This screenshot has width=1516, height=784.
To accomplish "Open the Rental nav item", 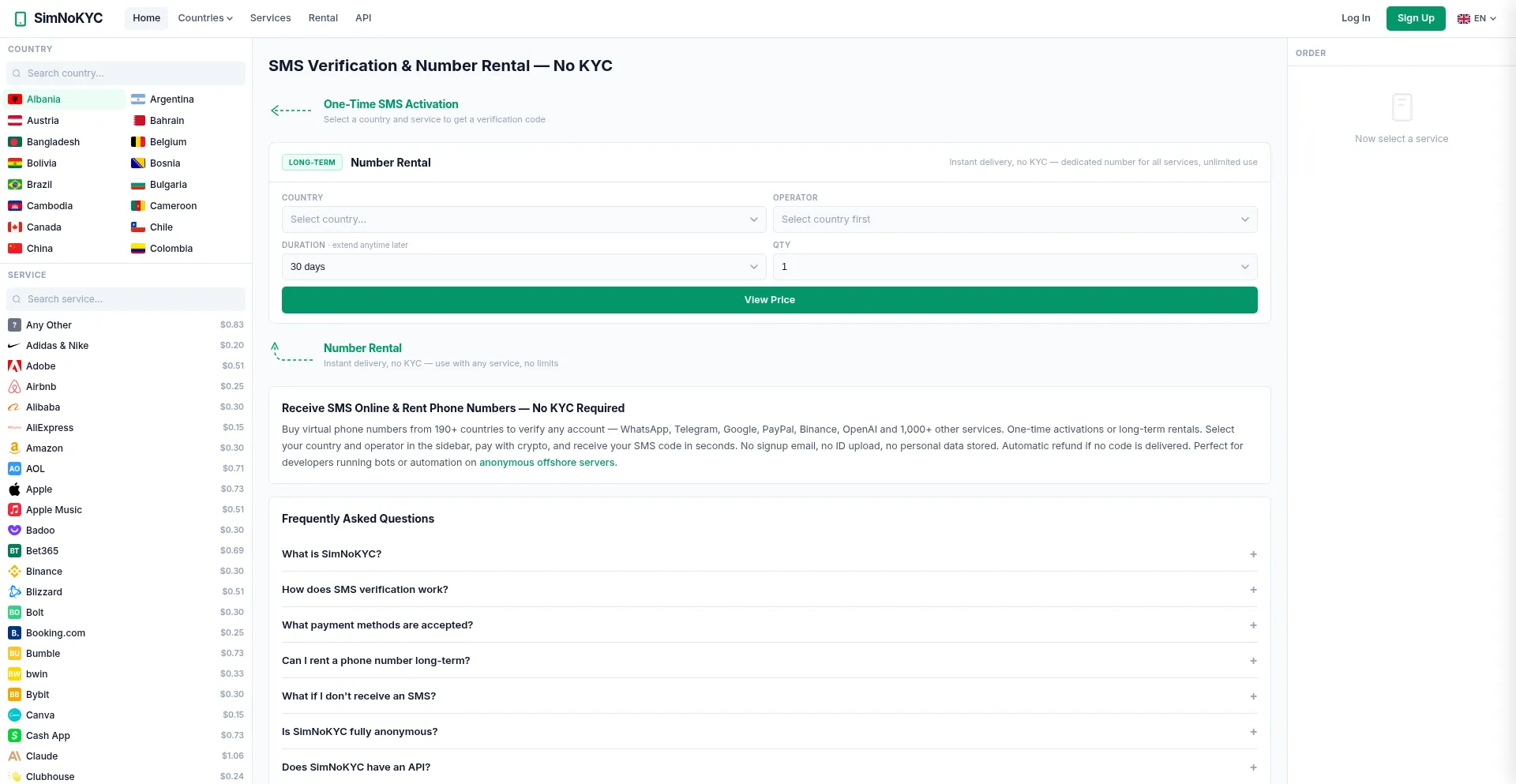I will tap(323, 18).
